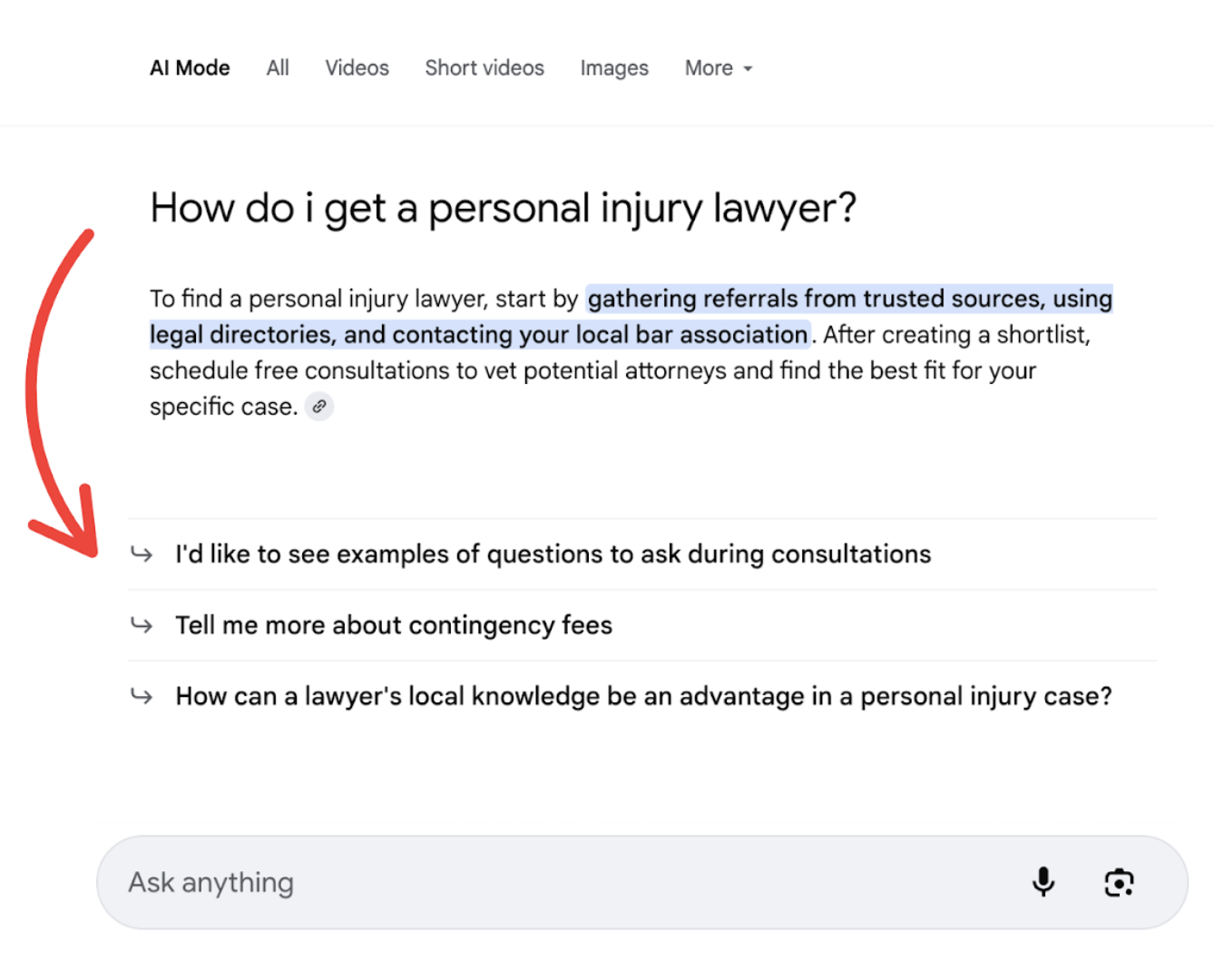Open the lawyer's local knowledge follow-up question
The width and height of the screenshot is (1214, 980).
643,696
